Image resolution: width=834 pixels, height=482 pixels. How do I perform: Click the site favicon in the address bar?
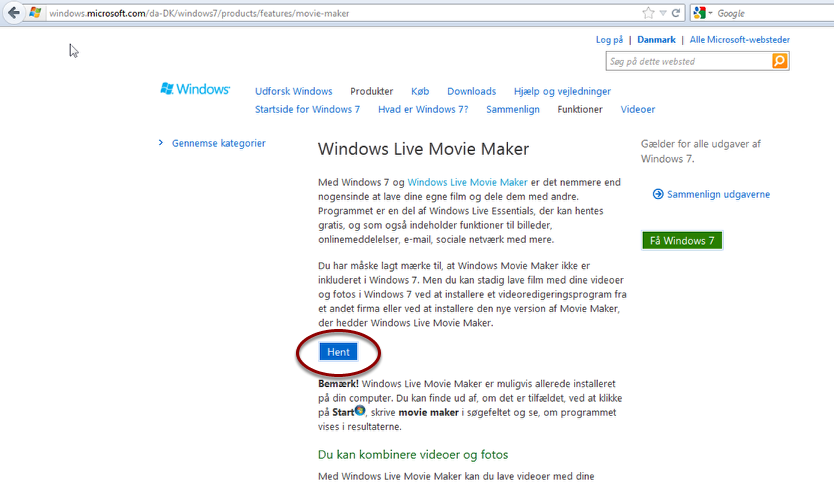pos(35,13)
